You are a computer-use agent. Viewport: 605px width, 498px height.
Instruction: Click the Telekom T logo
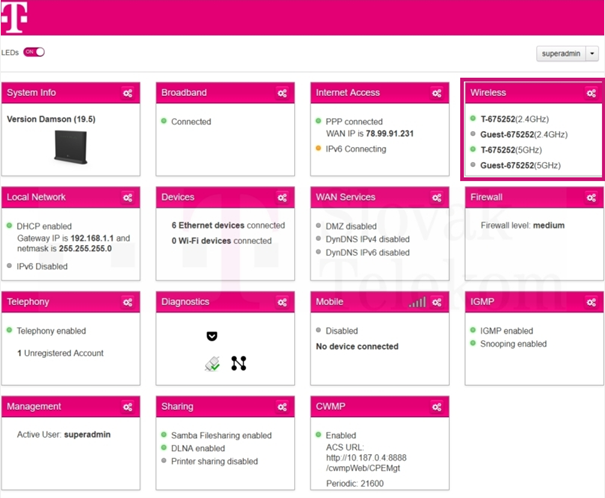click(14, 17)
